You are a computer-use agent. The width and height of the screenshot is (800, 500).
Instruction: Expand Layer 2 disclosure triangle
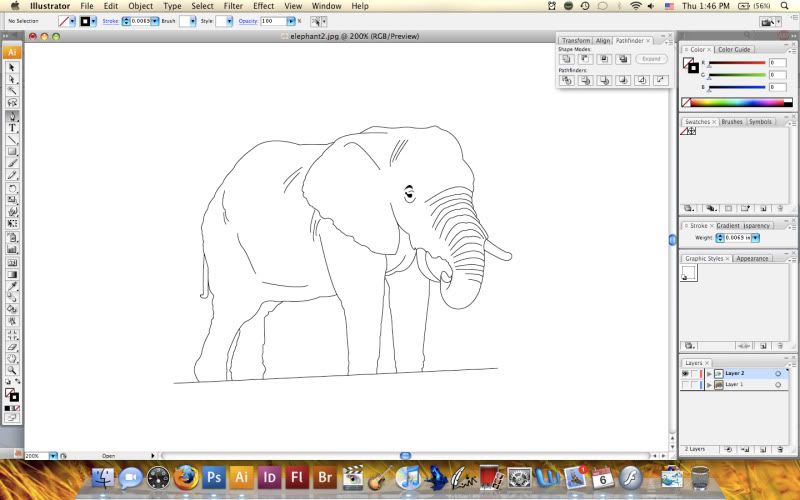click(x=709, y=373)
